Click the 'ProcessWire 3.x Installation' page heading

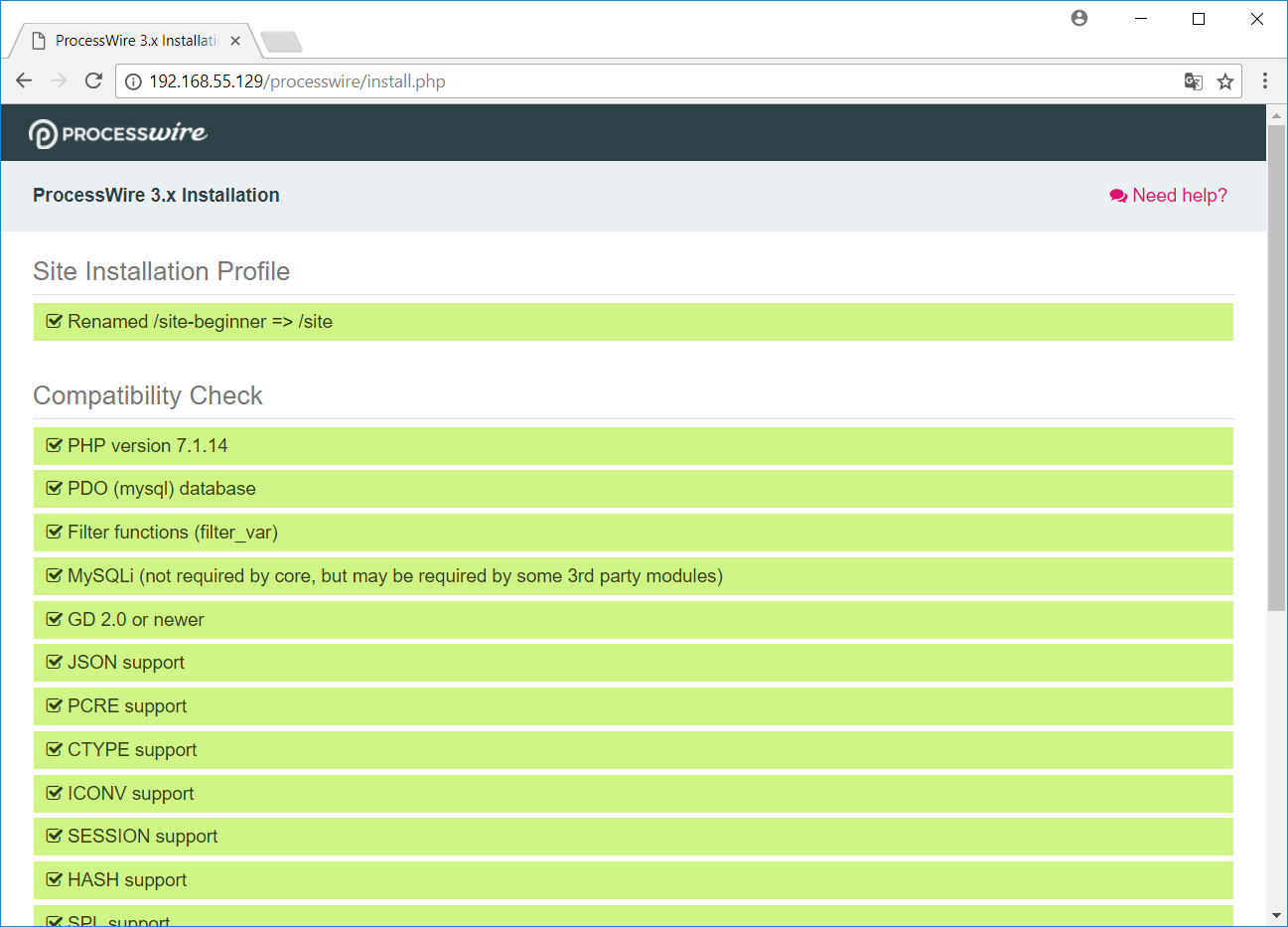156,196
